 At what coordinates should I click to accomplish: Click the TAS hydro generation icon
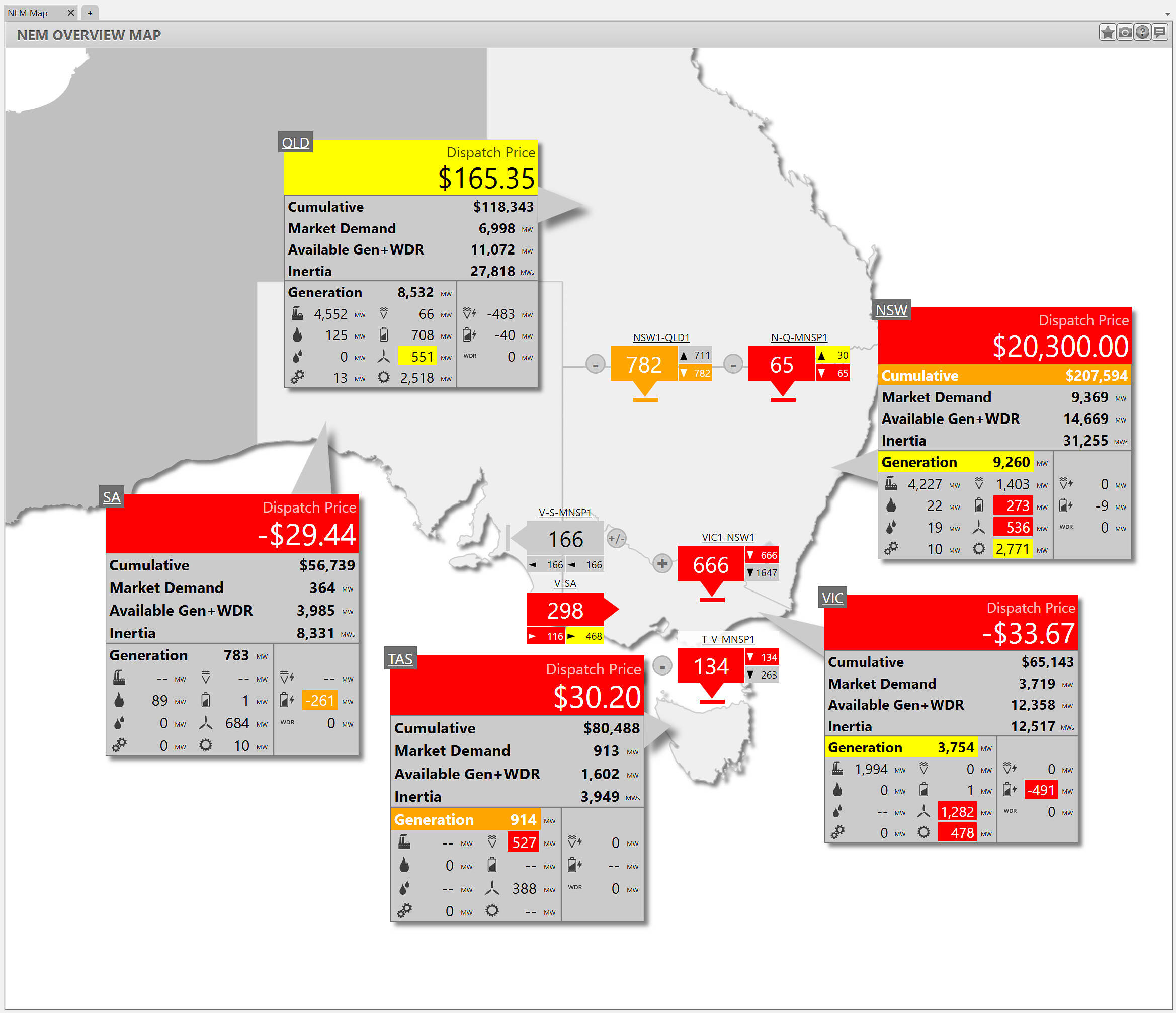[492, 842]
